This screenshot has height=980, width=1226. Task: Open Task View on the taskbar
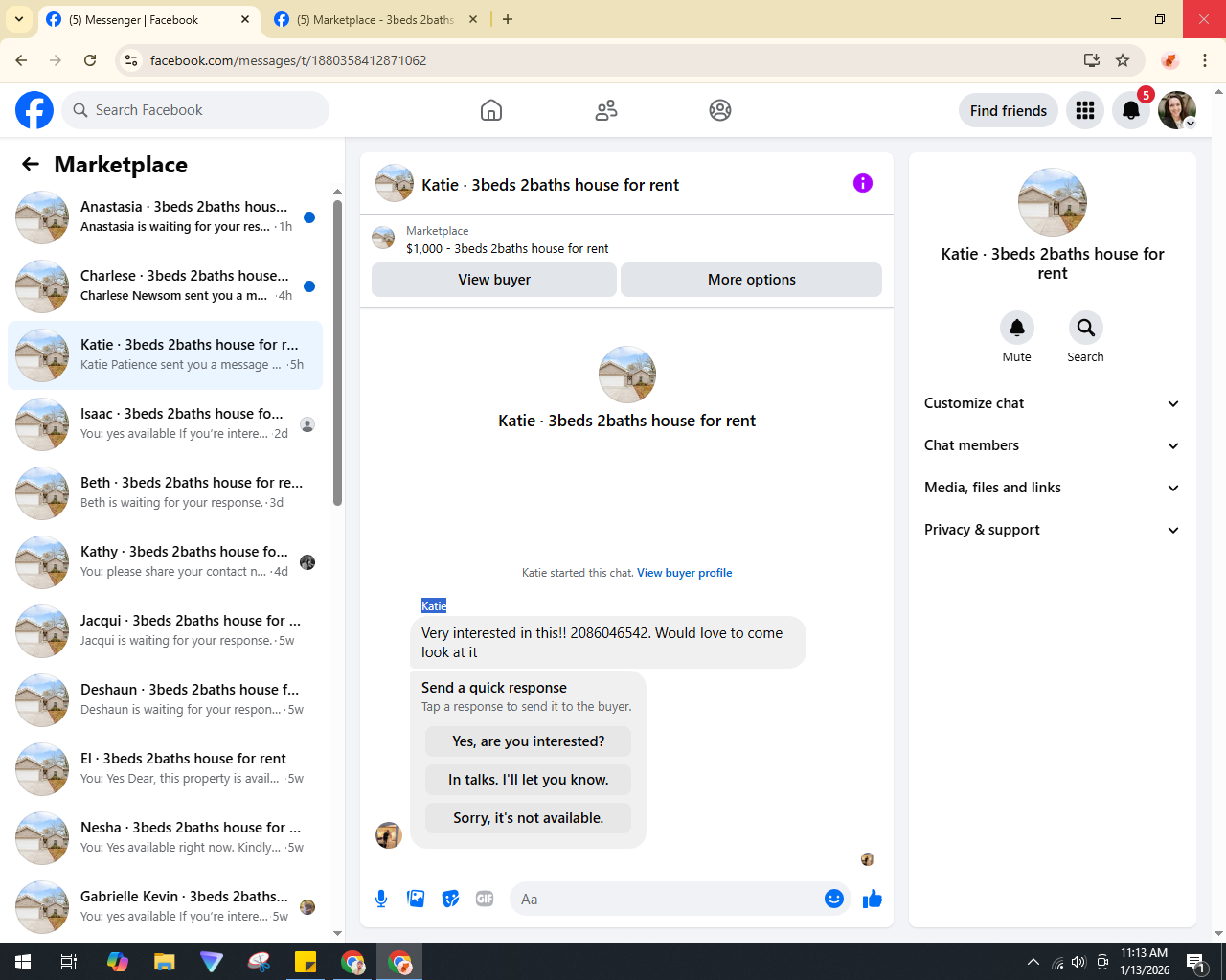tap(69, 962)
